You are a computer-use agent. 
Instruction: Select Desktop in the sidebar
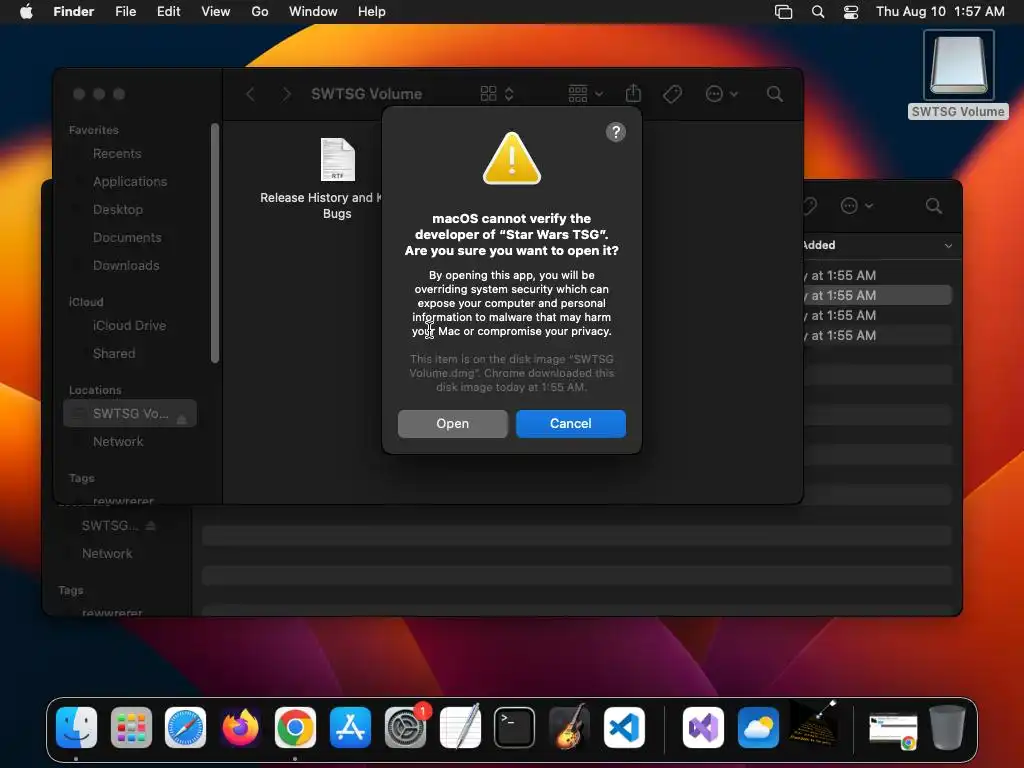(118, 210)
